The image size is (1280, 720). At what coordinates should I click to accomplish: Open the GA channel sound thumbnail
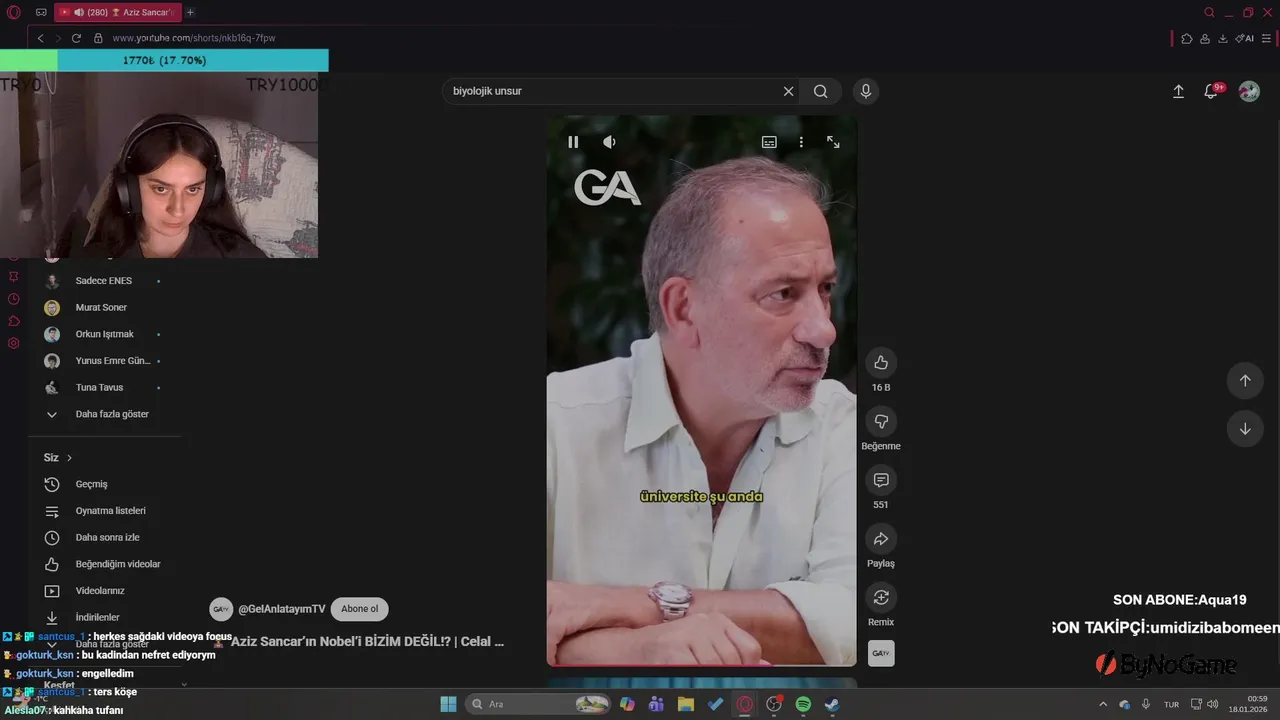tap(881, 653)
